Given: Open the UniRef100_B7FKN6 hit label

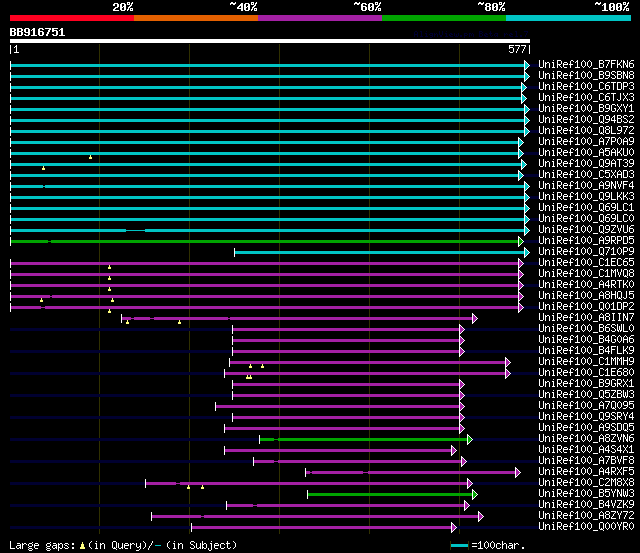Looking at the screenshot, I should pos(586,64).
